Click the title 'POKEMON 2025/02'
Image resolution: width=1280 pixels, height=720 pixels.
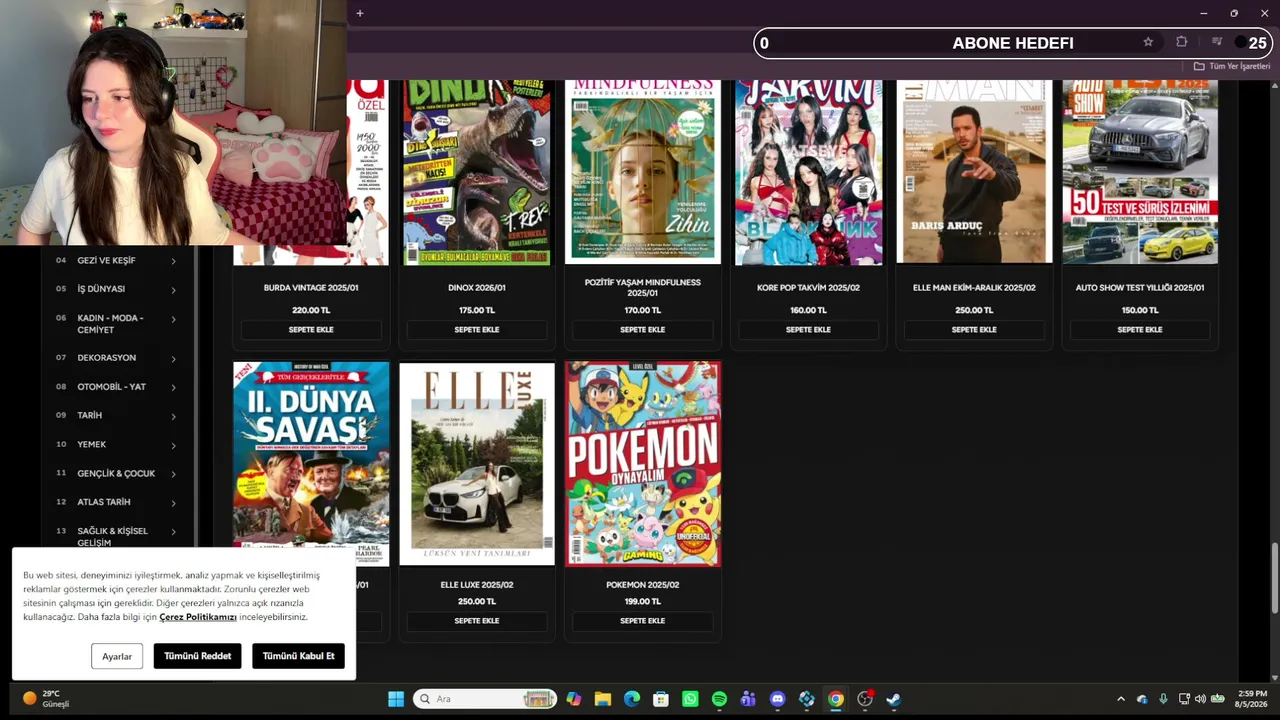[642, 585]
